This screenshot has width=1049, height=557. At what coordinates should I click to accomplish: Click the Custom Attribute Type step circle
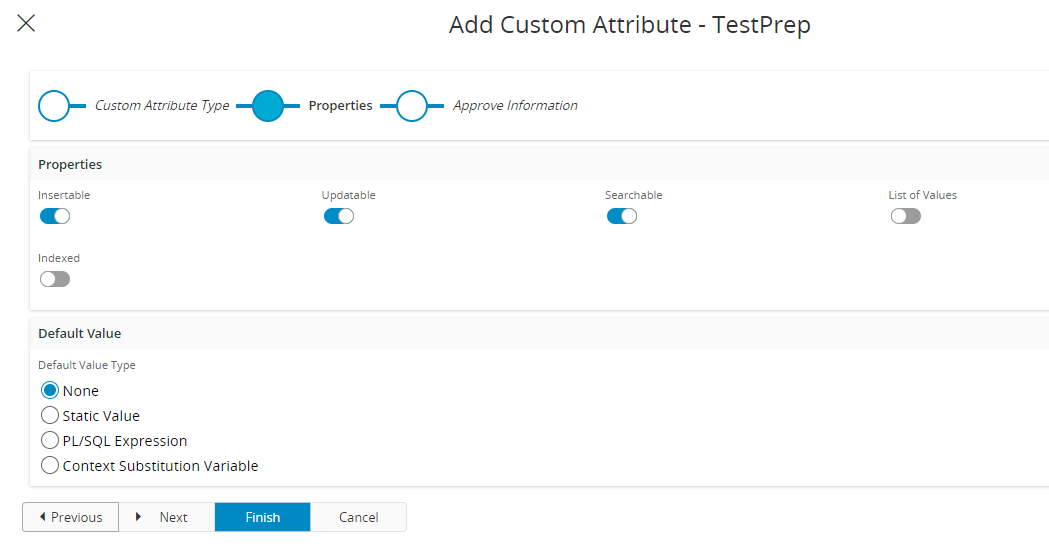(x=54, y=106)
